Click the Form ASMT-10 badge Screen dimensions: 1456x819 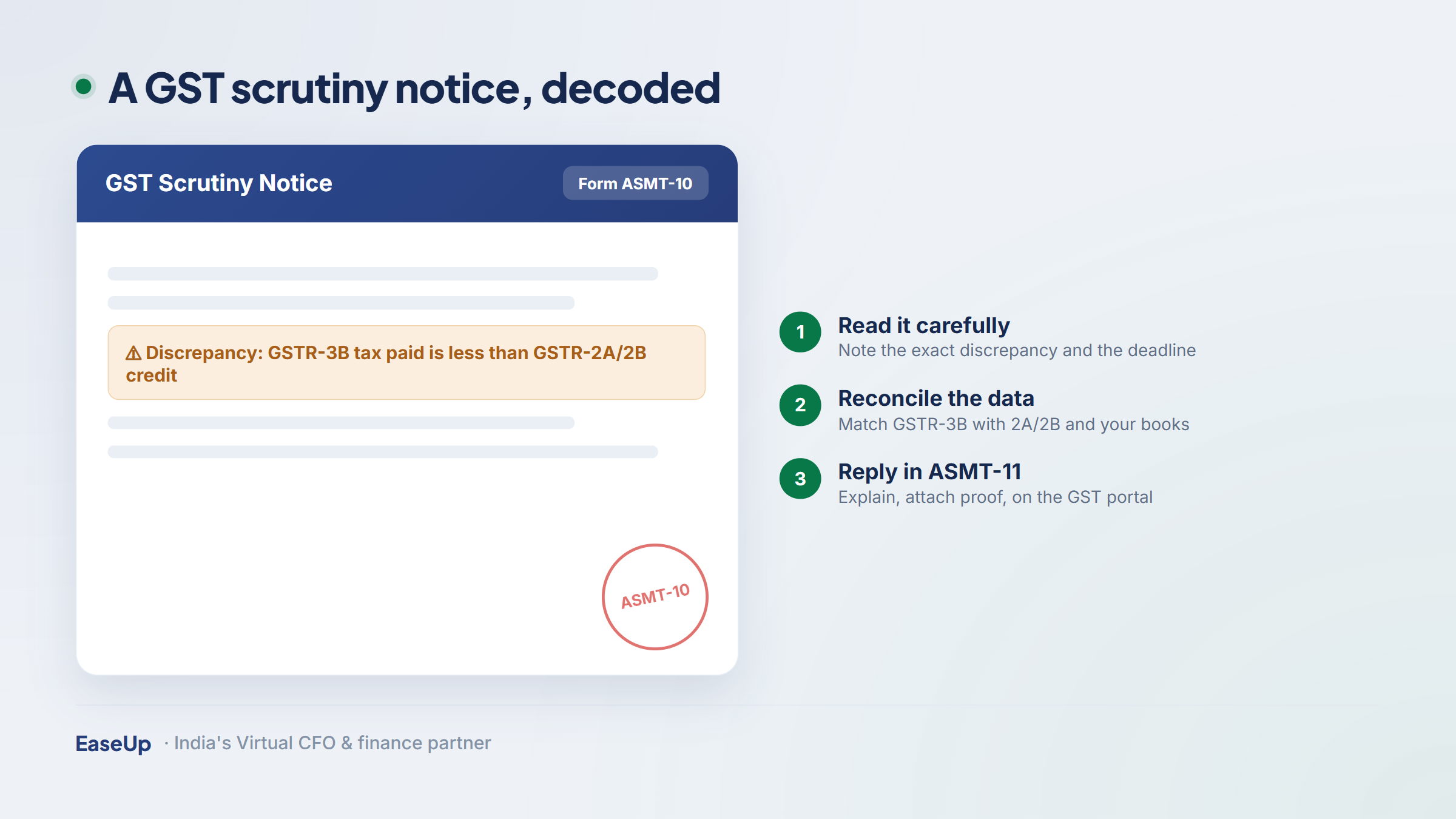635,183
